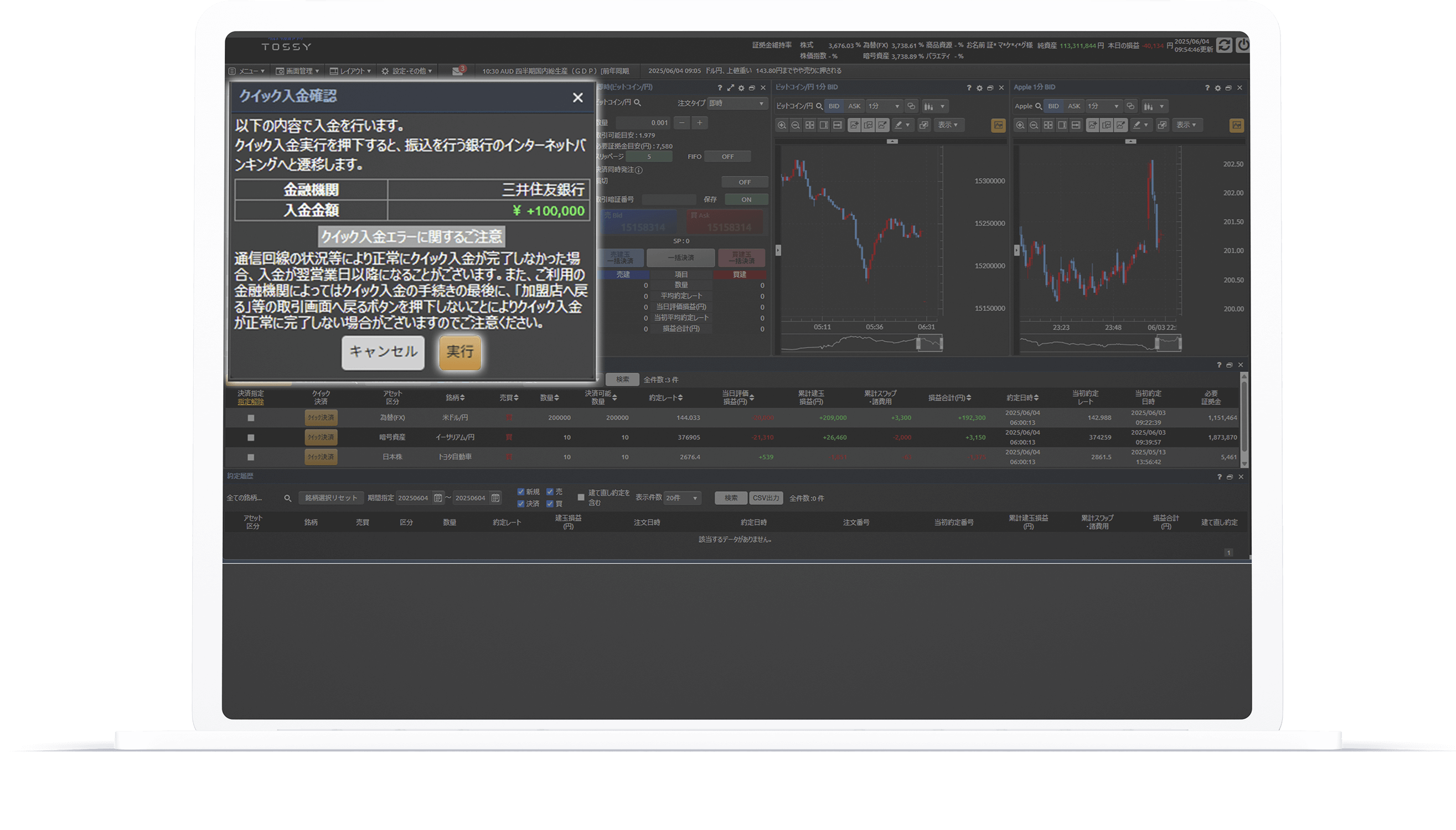This screenshot has height=830, width=1456.
Task: Open the 1分 timeframe dropdown on Apple chart
Action: 1103,106
